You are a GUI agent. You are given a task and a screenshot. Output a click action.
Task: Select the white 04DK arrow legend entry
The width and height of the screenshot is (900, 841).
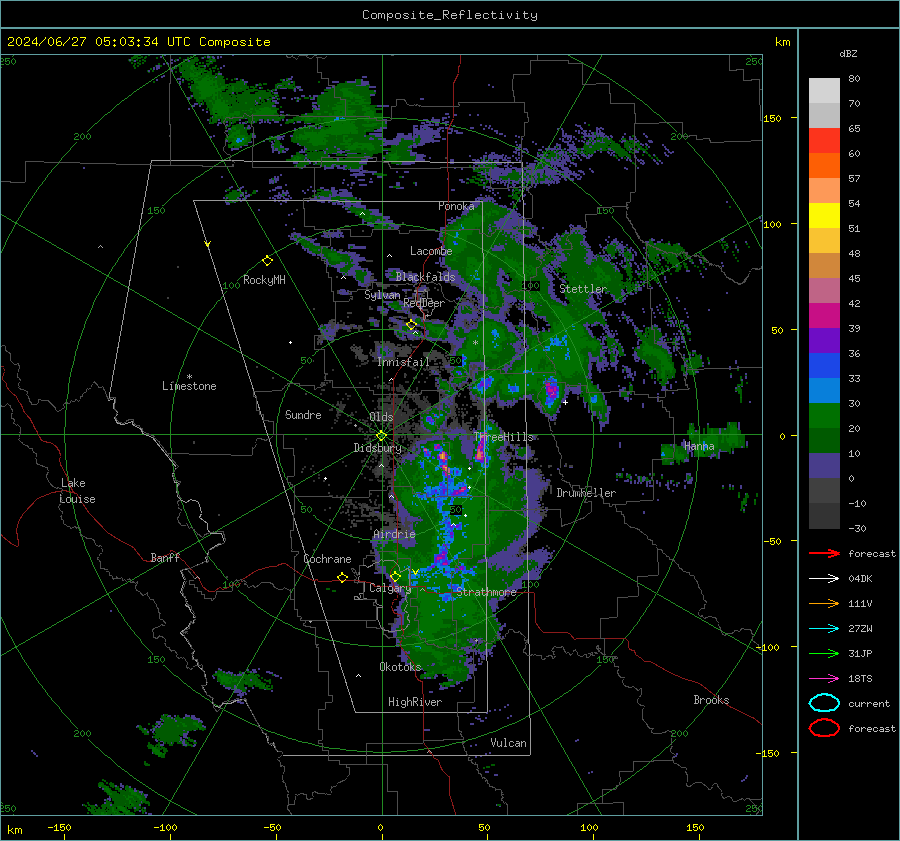click(824, 579)
